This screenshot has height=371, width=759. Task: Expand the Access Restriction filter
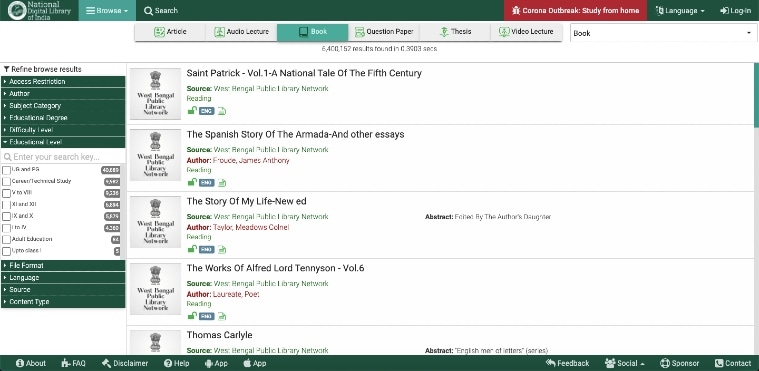point(63,81)
